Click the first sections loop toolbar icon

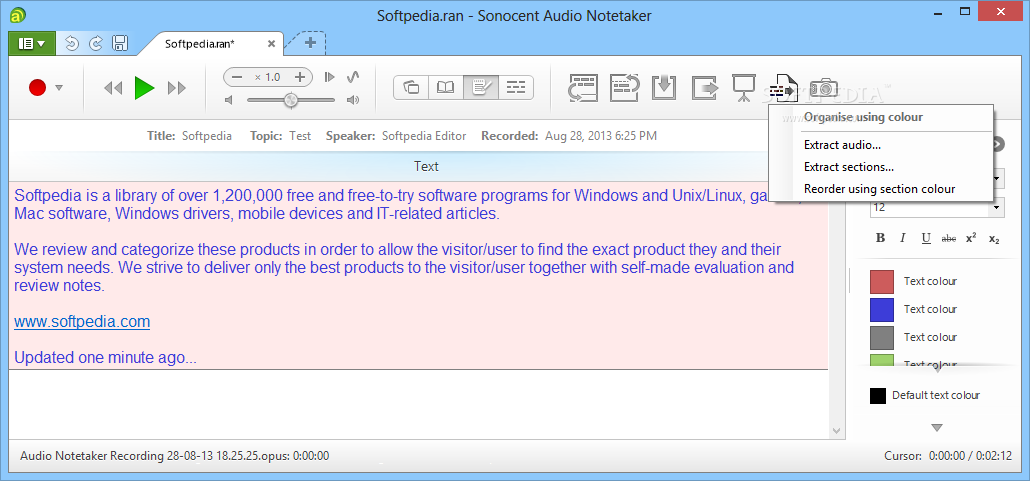pos(583,87)
